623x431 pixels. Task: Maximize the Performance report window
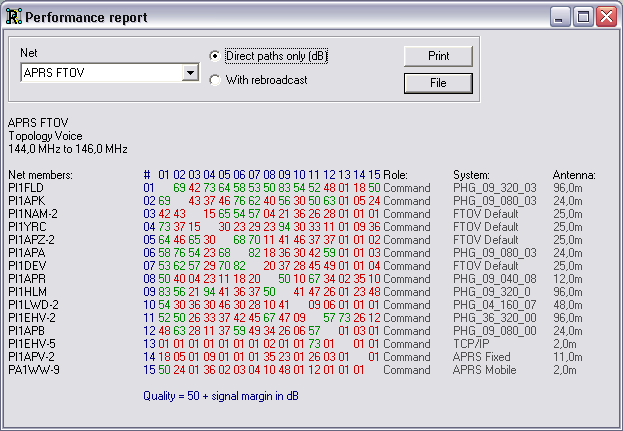click(x=583, y=17)
